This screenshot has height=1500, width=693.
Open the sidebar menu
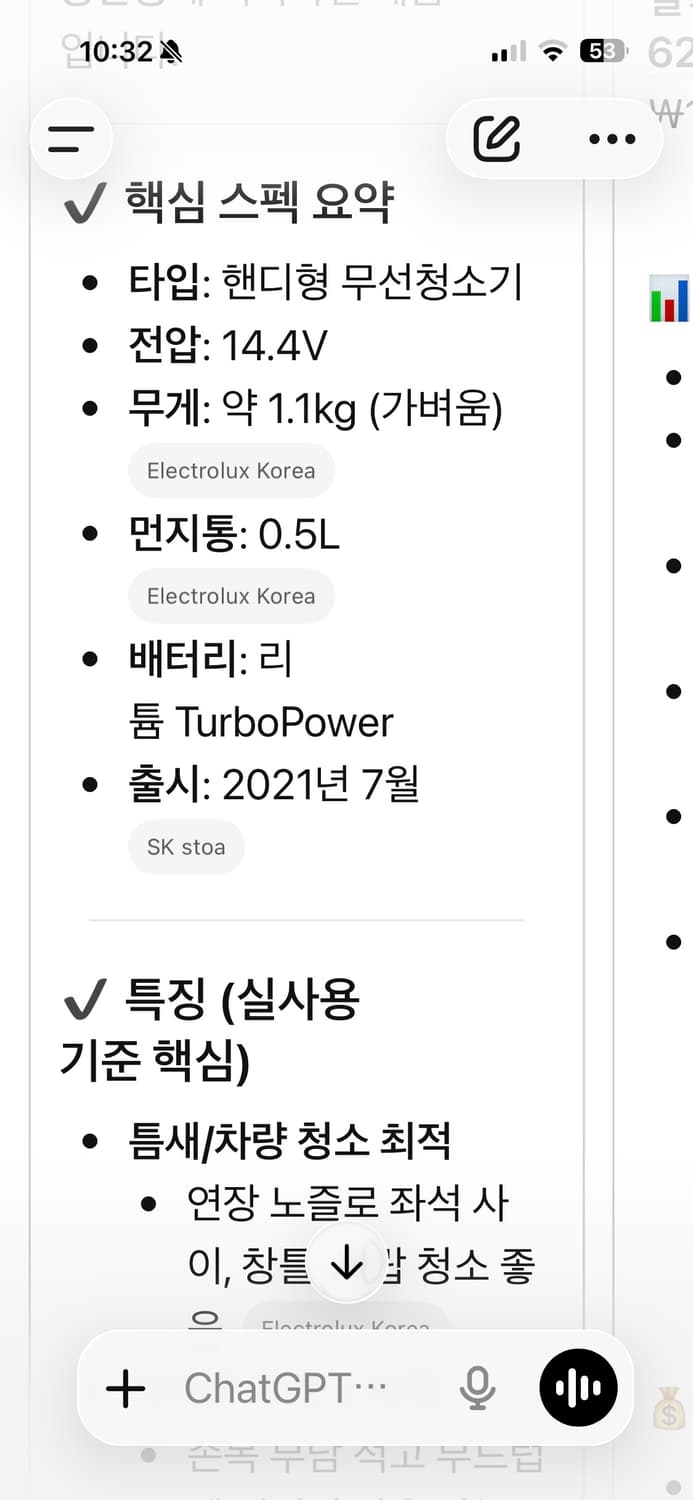pyautogui.click(x=71, y=139)
